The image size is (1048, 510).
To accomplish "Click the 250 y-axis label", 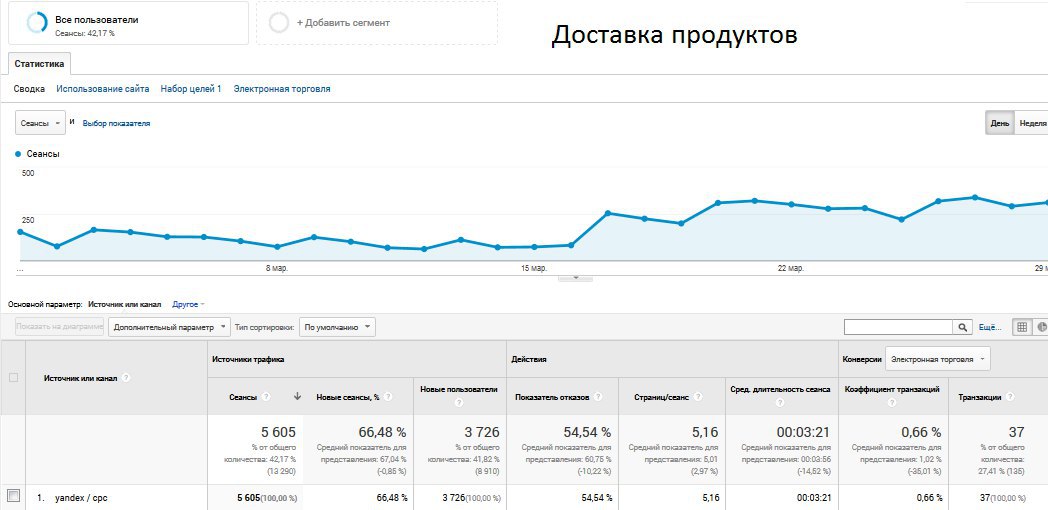I will [x=28, y=220].
